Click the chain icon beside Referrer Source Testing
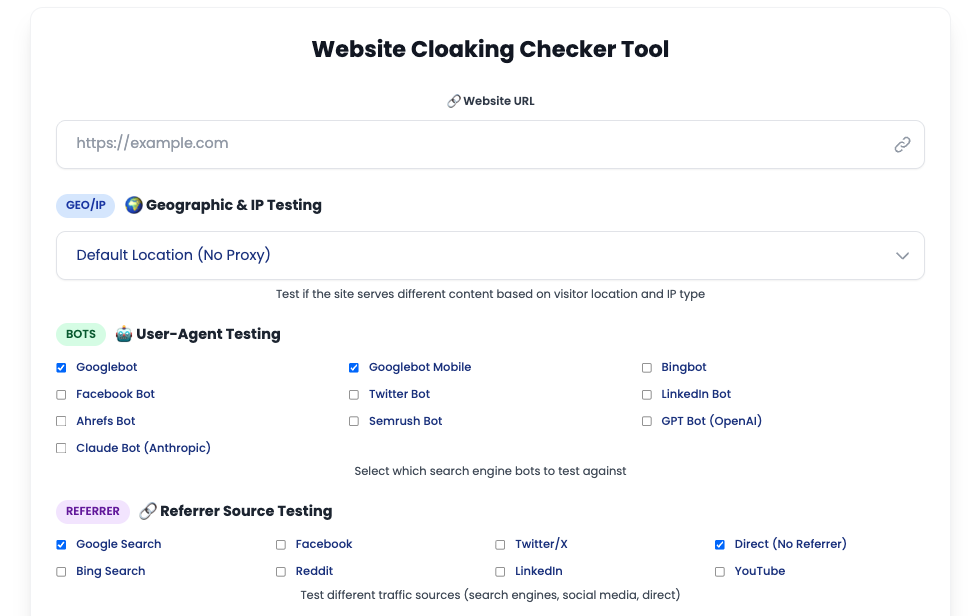The height and width of the screenshot is (616, 976). tap(148, 511)
